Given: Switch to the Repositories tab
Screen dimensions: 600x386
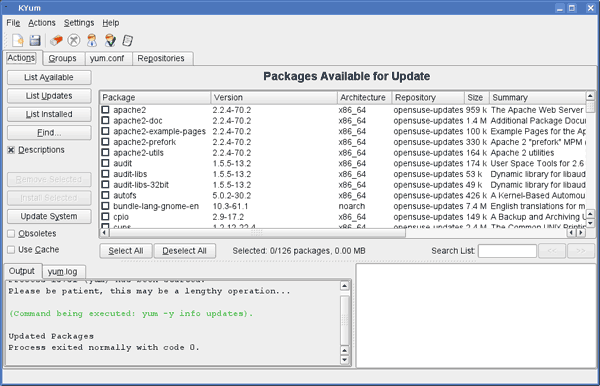Looking at the screenshot, I should click(161, 59).
